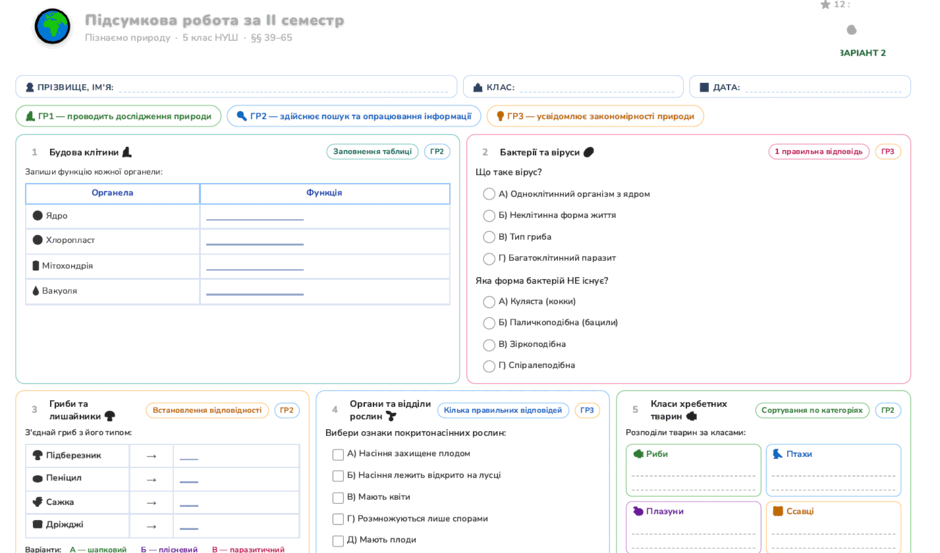Viewport: 940px width, 553px height.
Task: Click the star rating icon near 12
Action: coord(825,5)
